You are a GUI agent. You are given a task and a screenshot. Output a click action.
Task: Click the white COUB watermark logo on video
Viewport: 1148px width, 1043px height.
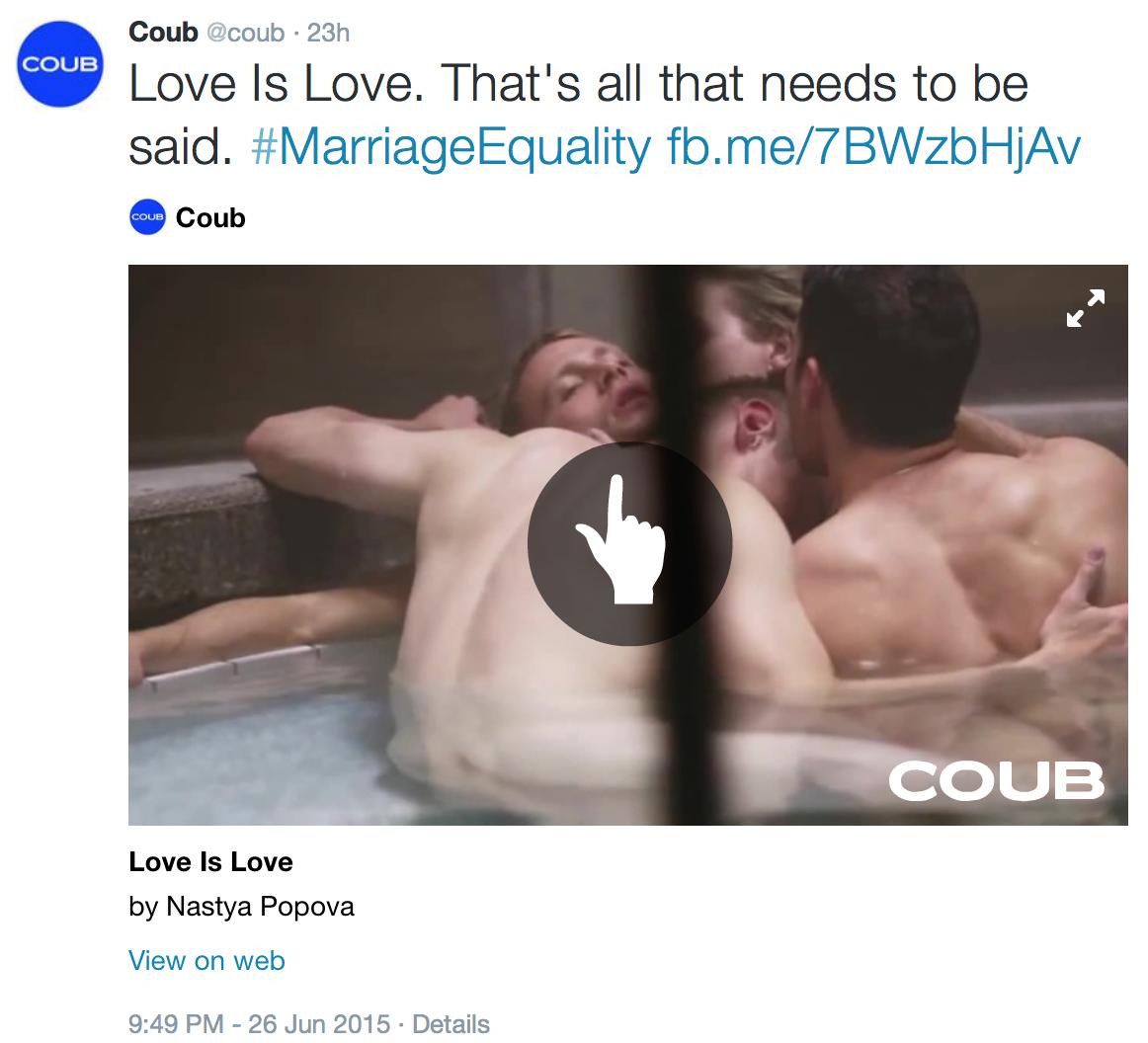pos(997,779)
